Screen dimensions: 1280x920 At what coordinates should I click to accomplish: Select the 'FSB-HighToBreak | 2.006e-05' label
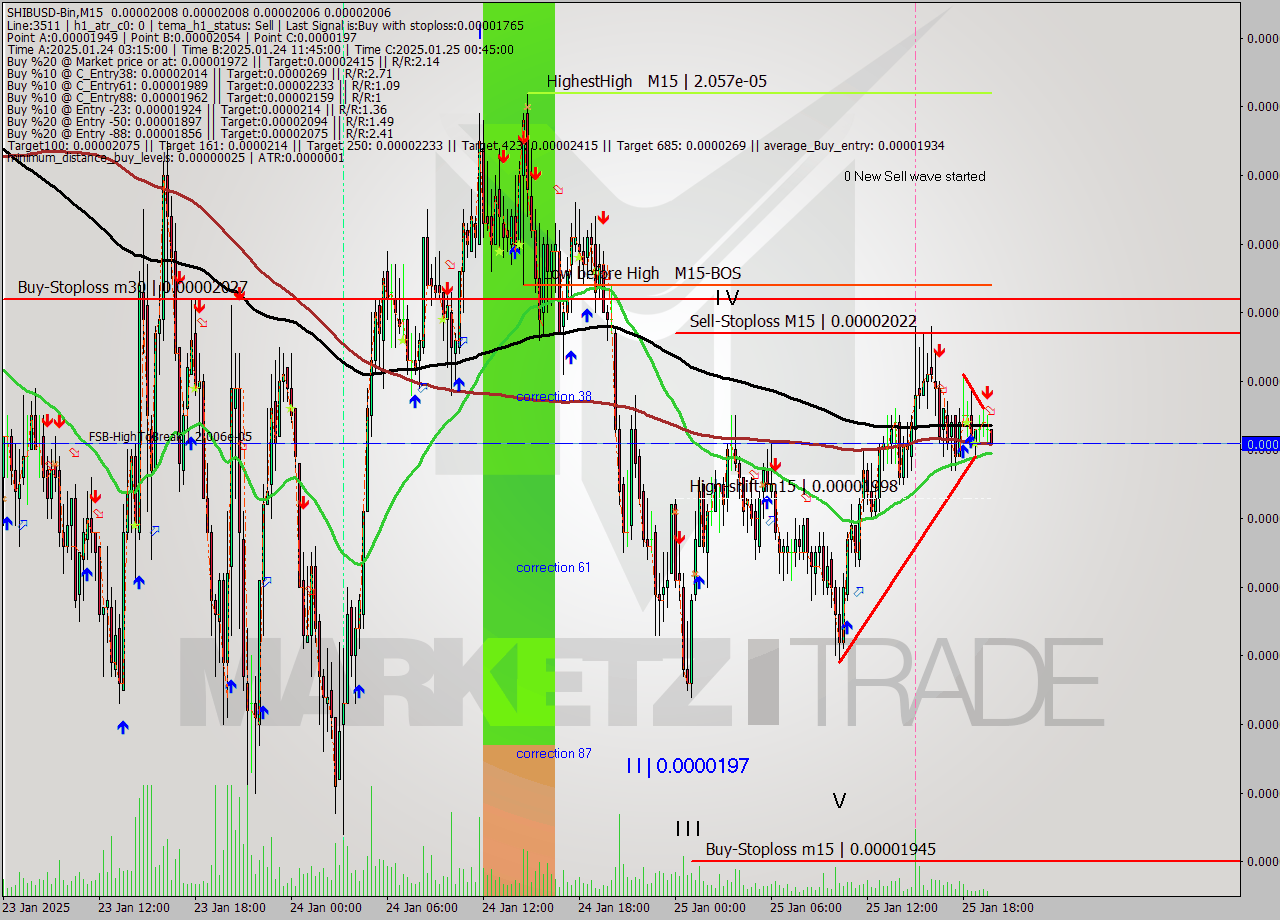170,437
